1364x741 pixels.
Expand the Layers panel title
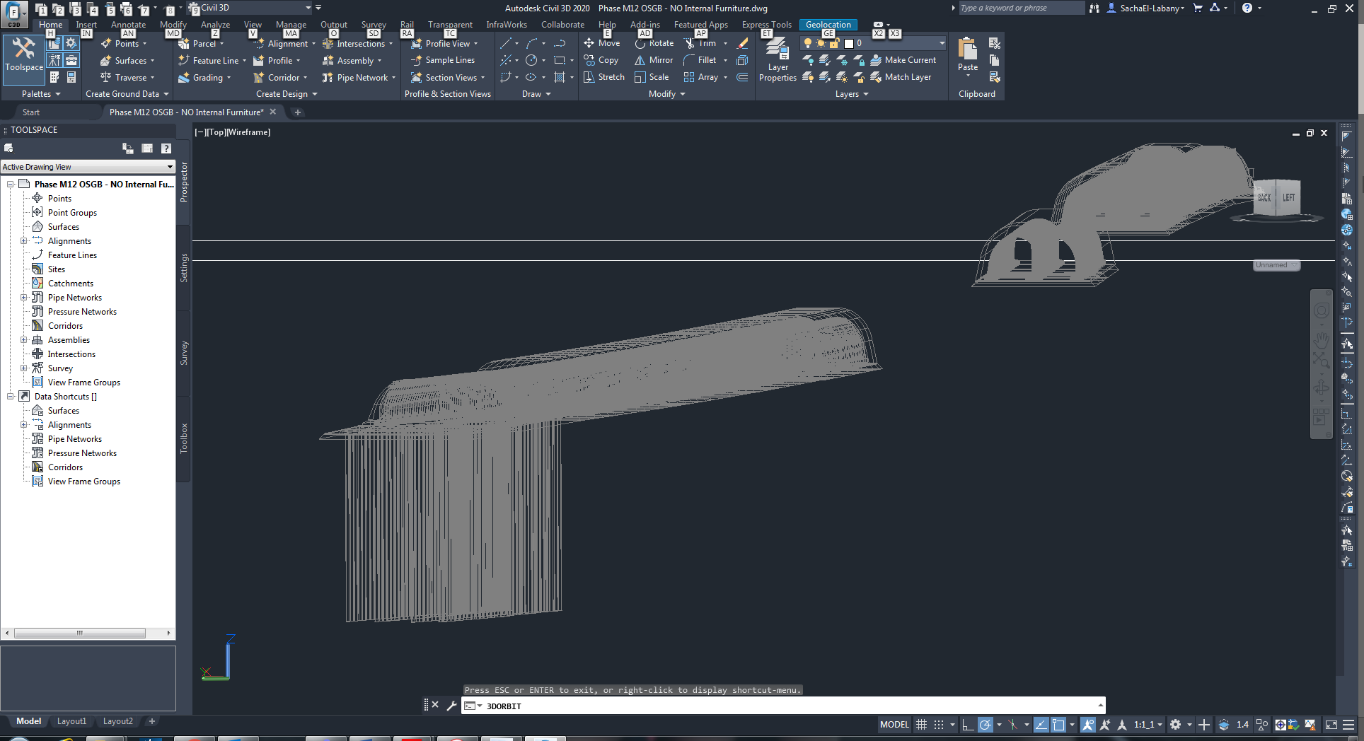tap(852, 94)
